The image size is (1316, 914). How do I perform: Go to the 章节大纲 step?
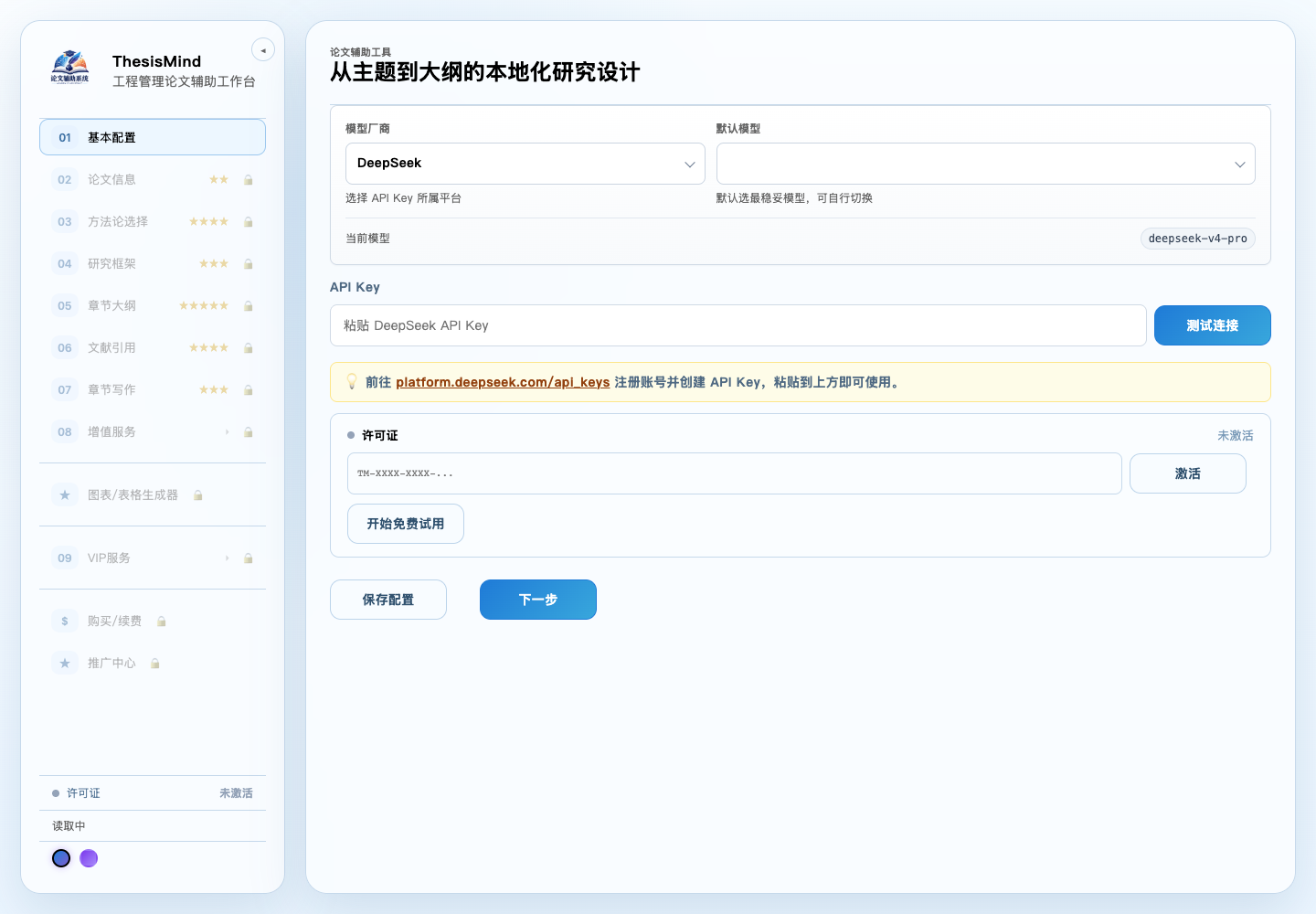click(153, 306)
